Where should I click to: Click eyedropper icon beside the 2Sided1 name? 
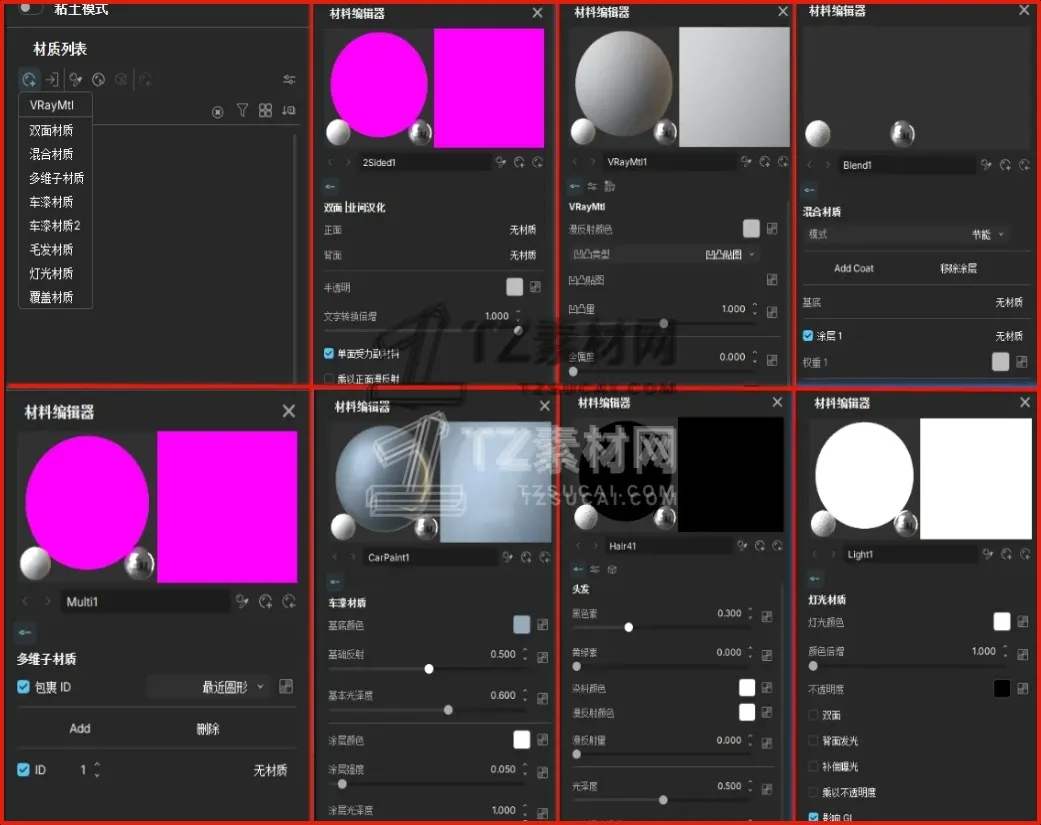click(501, 162)
